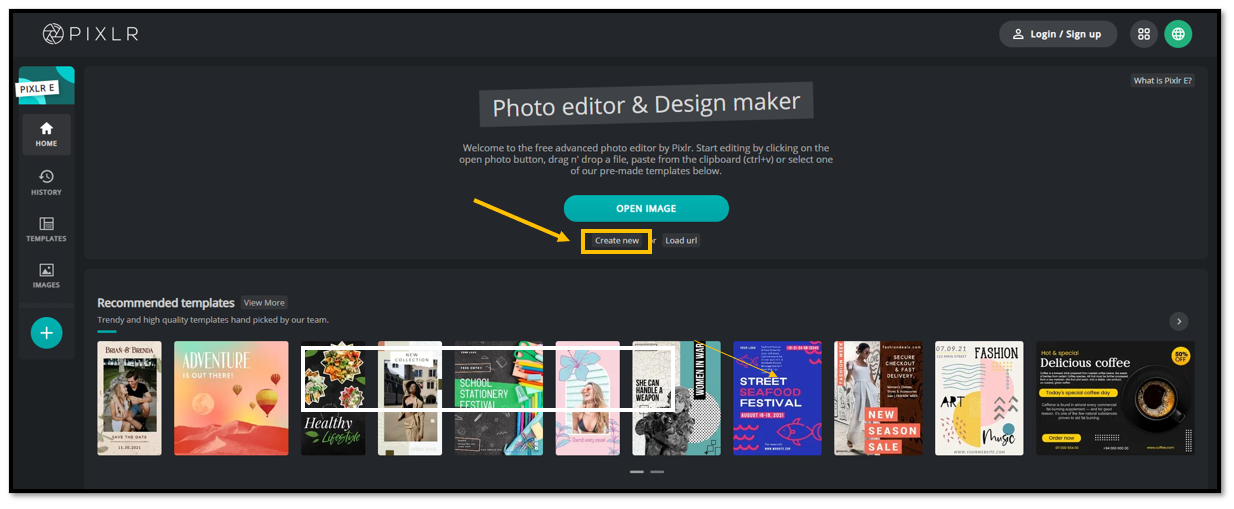Viewport: 1234px width, 509px height.
Task: Open the pink woman portrait template
Action: [588, 398]
